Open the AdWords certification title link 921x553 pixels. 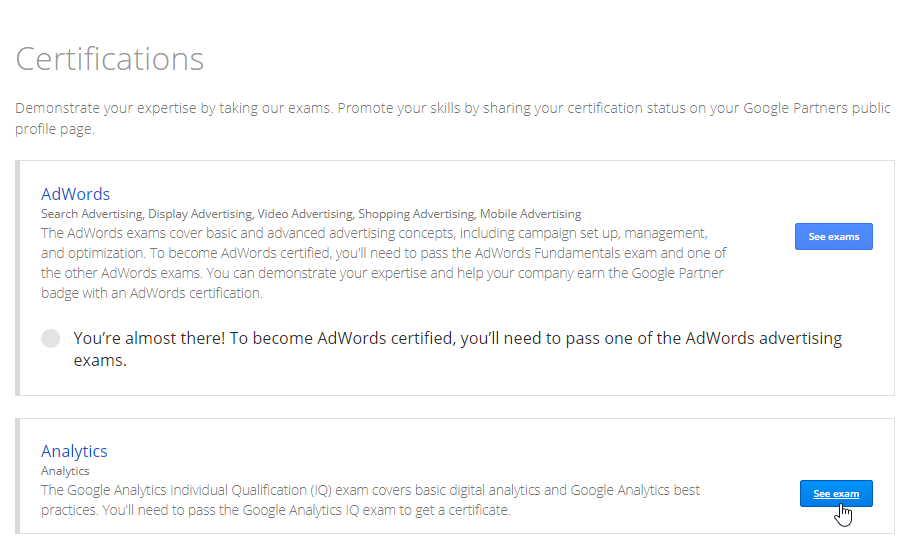point(75,194)
